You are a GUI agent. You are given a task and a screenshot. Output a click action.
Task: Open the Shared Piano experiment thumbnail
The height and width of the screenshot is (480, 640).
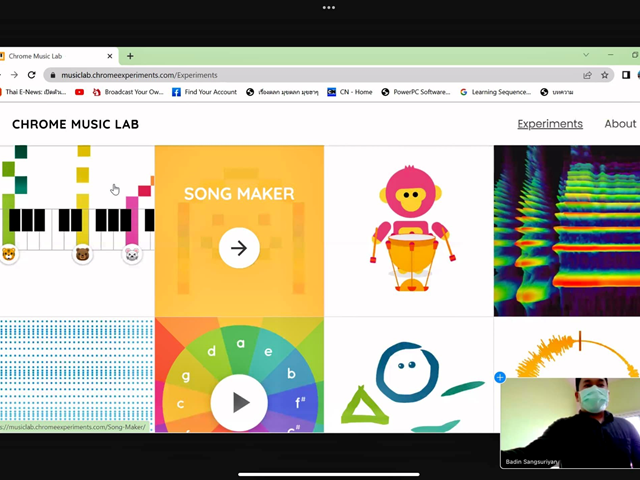(x=77, y=231)
